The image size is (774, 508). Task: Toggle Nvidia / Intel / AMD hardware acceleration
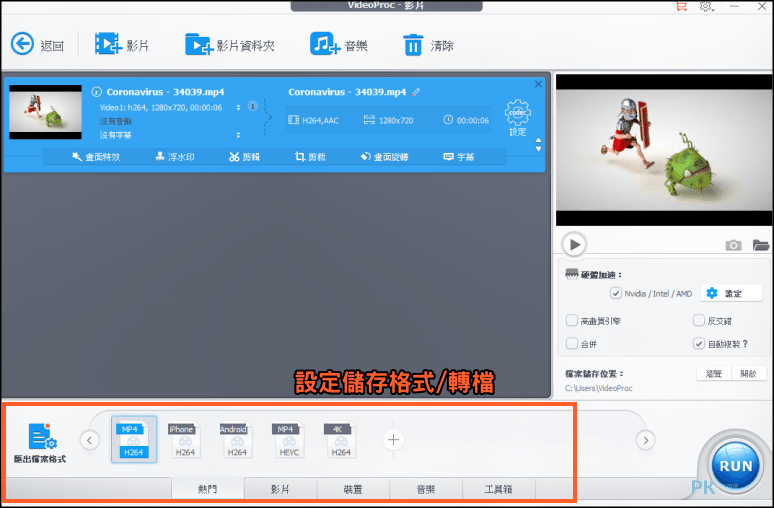coord(616,293)
